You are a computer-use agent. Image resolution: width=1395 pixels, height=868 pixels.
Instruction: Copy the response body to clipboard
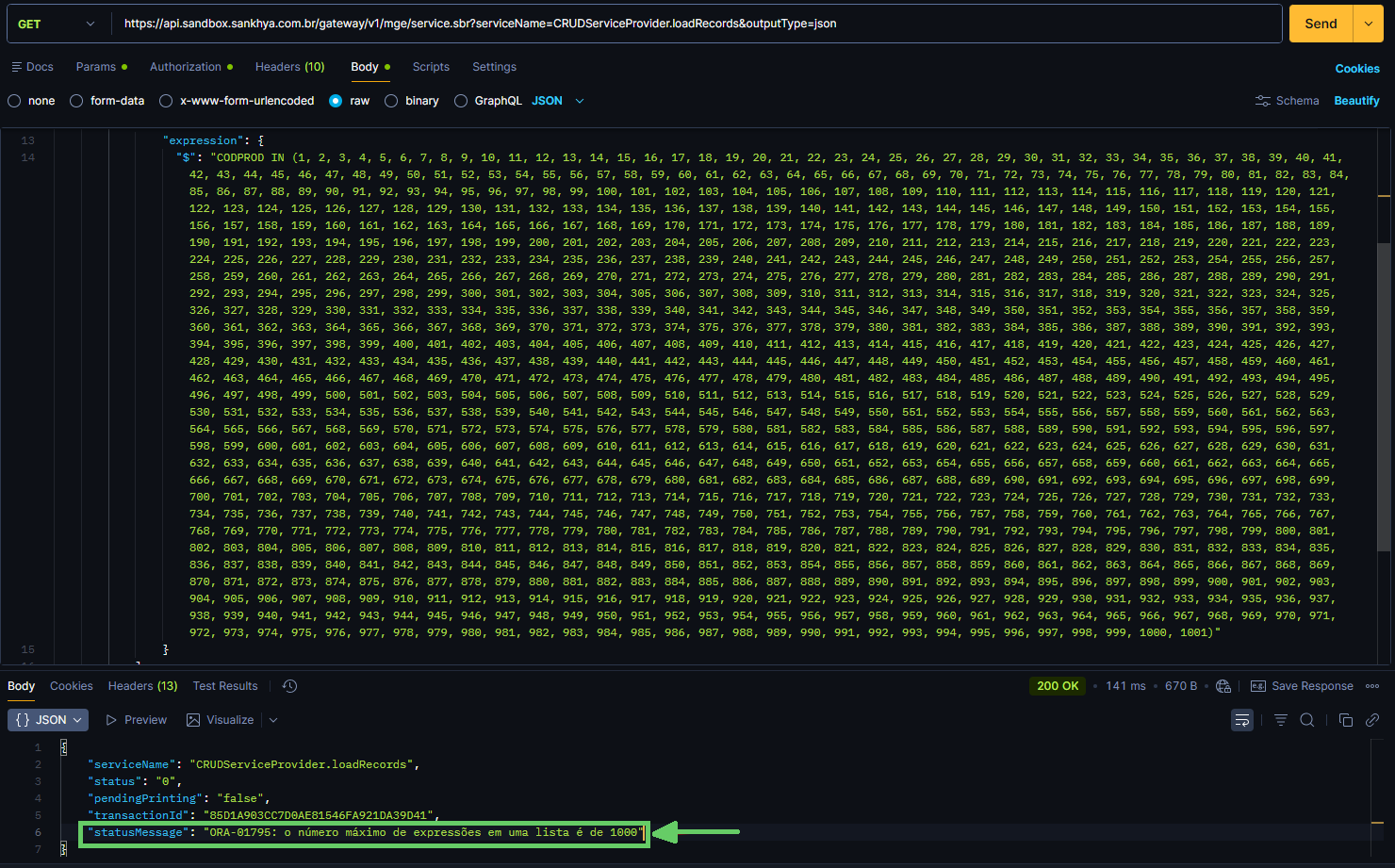pyautogui.click(x=1346, y=720)
